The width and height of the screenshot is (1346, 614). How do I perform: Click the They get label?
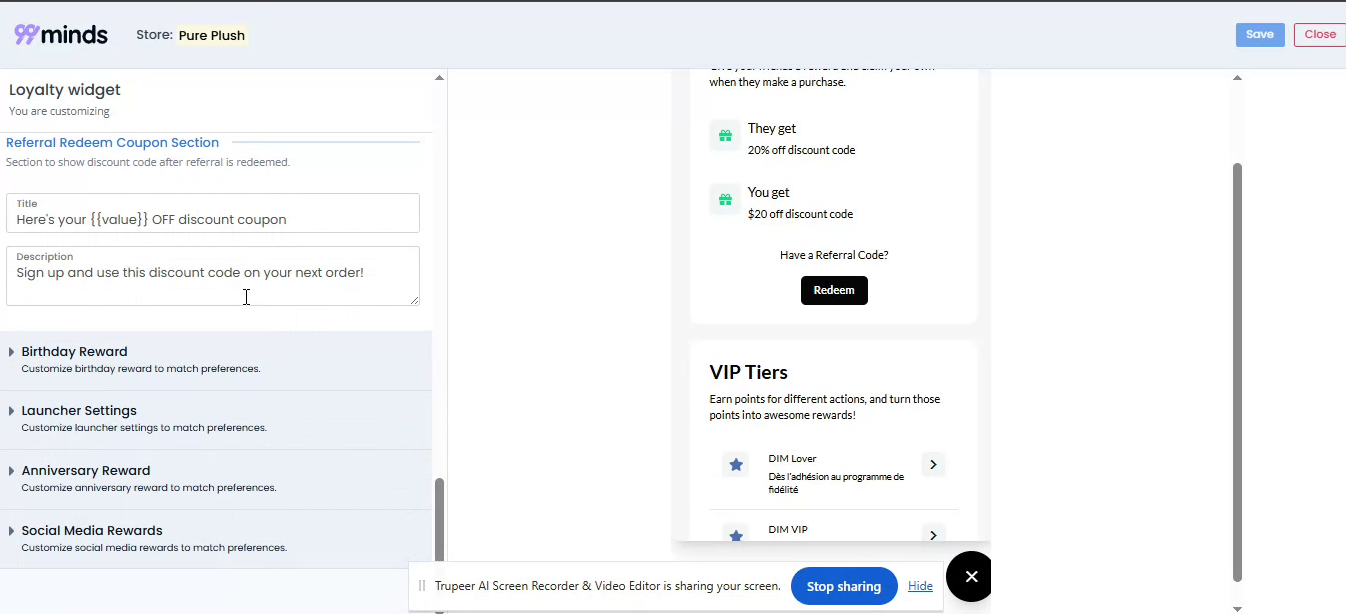(772, 128)
